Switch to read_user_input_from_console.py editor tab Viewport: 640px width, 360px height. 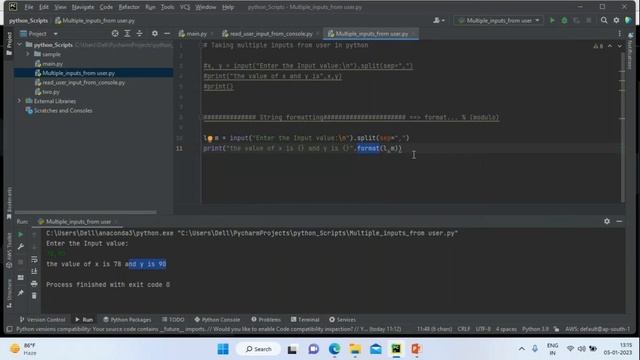click(269, 33)
